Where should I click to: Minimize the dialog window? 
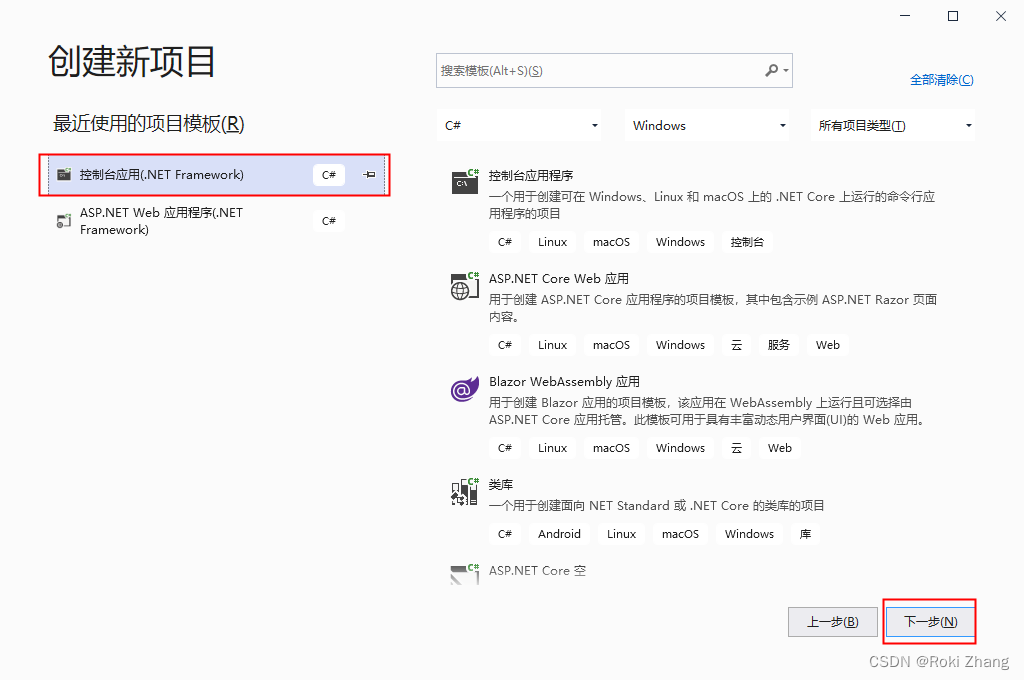[905, 16]
